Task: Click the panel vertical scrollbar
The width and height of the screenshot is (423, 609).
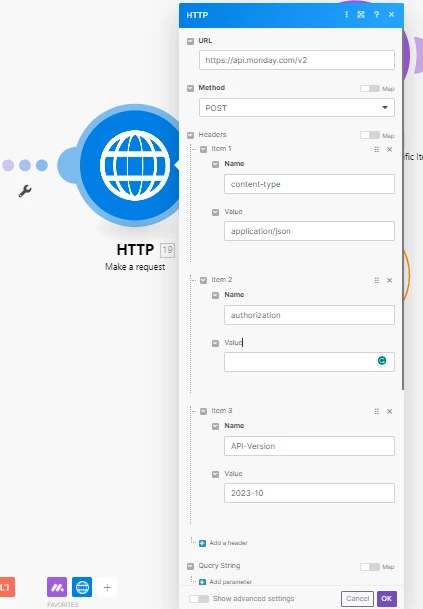Action: coord(403,210)
